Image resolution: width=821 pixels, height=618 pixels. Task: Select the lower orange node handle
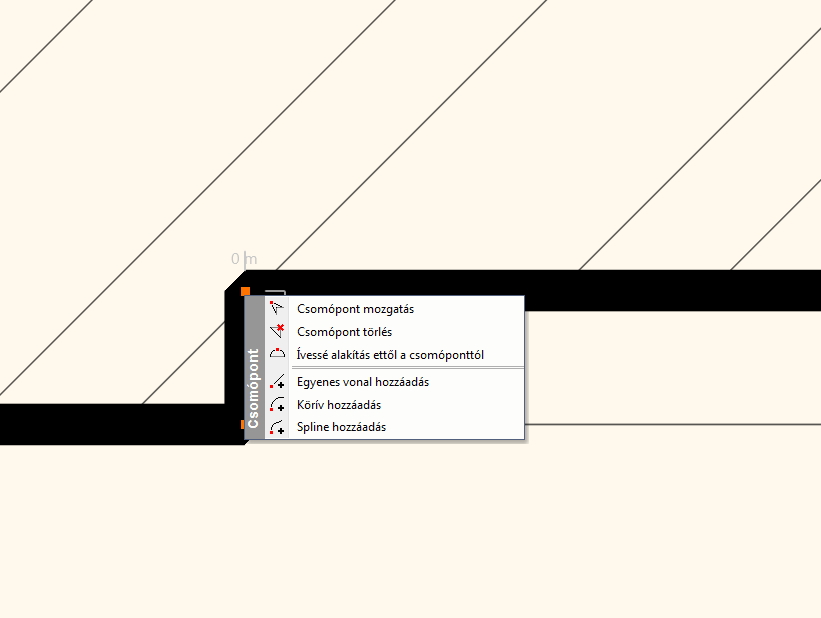pos(242,425)
